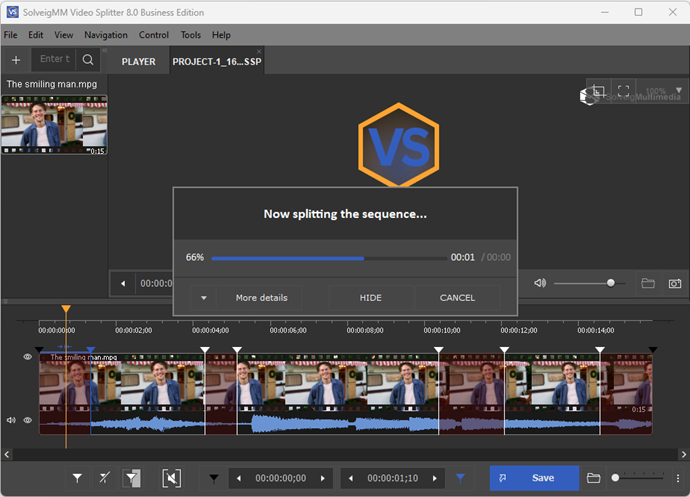This screenshot has width=690, height=497.
Task: Click the black marker at the timeline end
Action: click(x=653, y=350)
